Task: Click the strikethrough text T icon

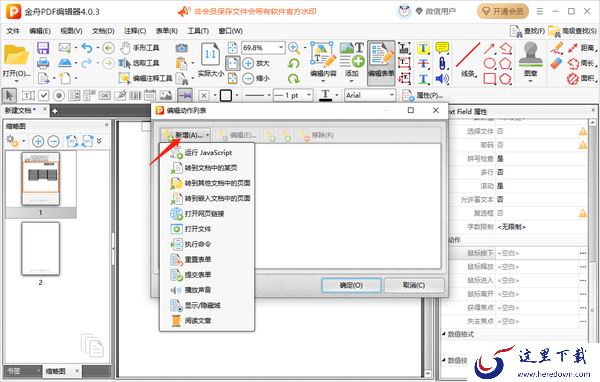Action: click(423, 64)
